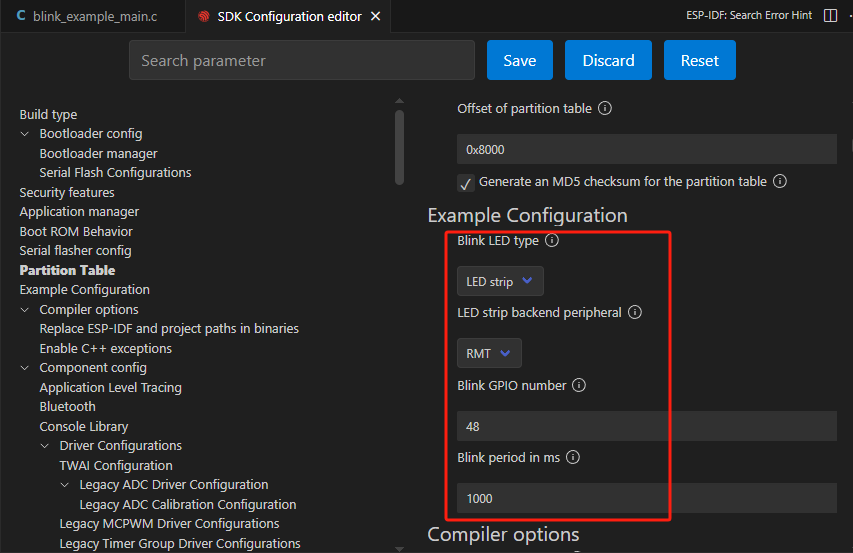Viewport: 853px width, 553px height.
Task: Show info for LED strip backend peripheral
Action: (634, 312)
